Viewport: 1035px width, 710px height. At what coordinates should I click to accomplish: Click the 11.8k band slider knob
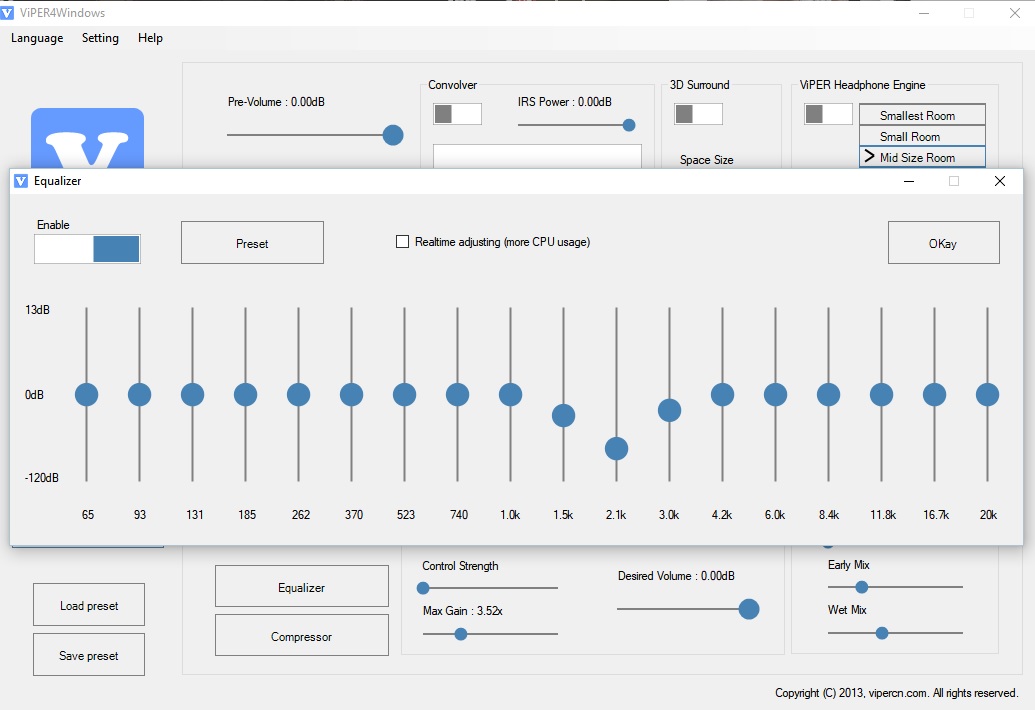click(x=882, y=395)
